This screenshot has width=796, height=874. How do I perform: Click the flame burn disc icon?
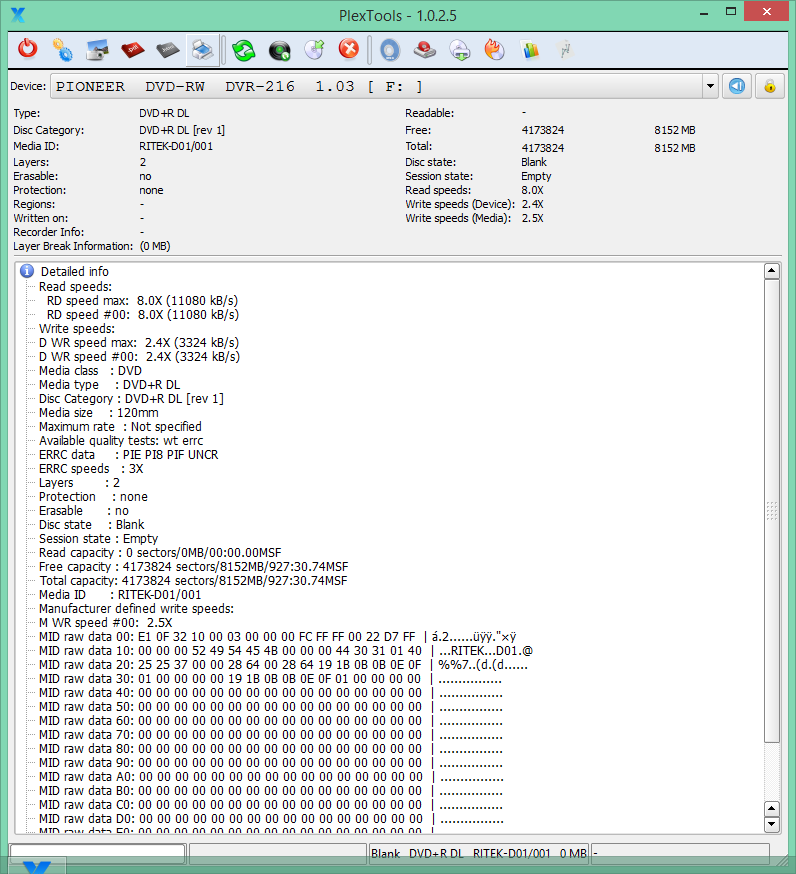[494, 50]
